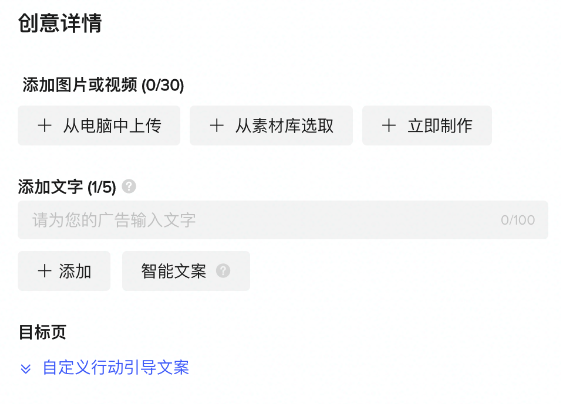The image size is (561, 404).
Task: Open the 自定义行动引导文案 link
Action: click(x=116, y=368)
